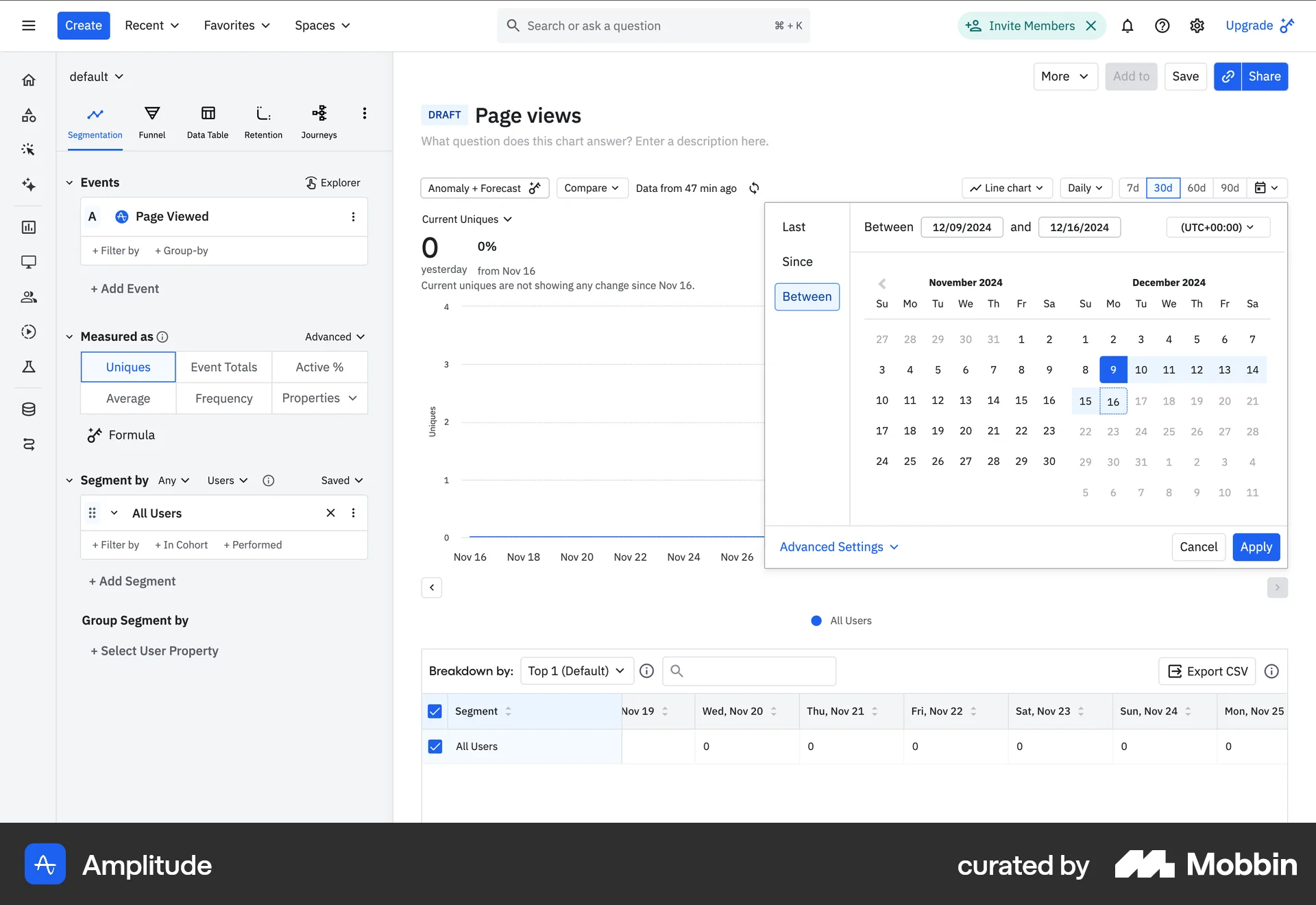The width and height of the screenshot is (1316, 905).
Task: Expand Advanced Settings in date picker
Action: click(837, 546)
